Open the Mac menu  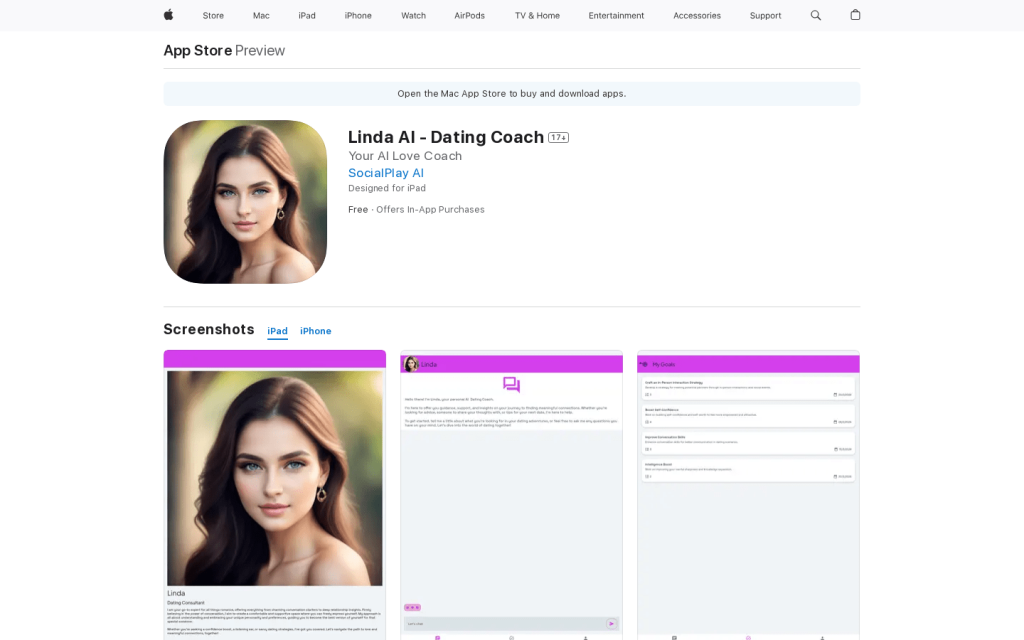pyautogui.click(x=261, y=16)
